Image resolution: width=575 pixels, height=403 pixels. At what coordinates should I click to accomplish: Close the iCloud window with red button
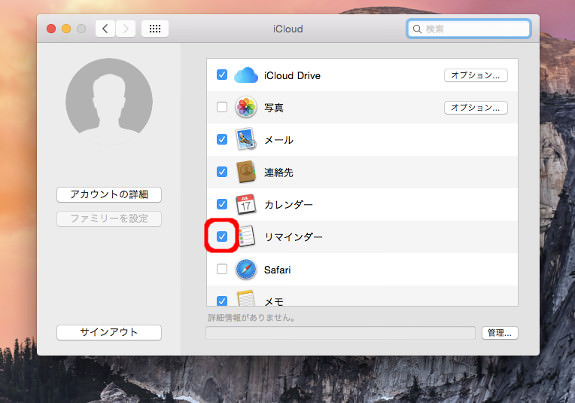coord(51,29)
